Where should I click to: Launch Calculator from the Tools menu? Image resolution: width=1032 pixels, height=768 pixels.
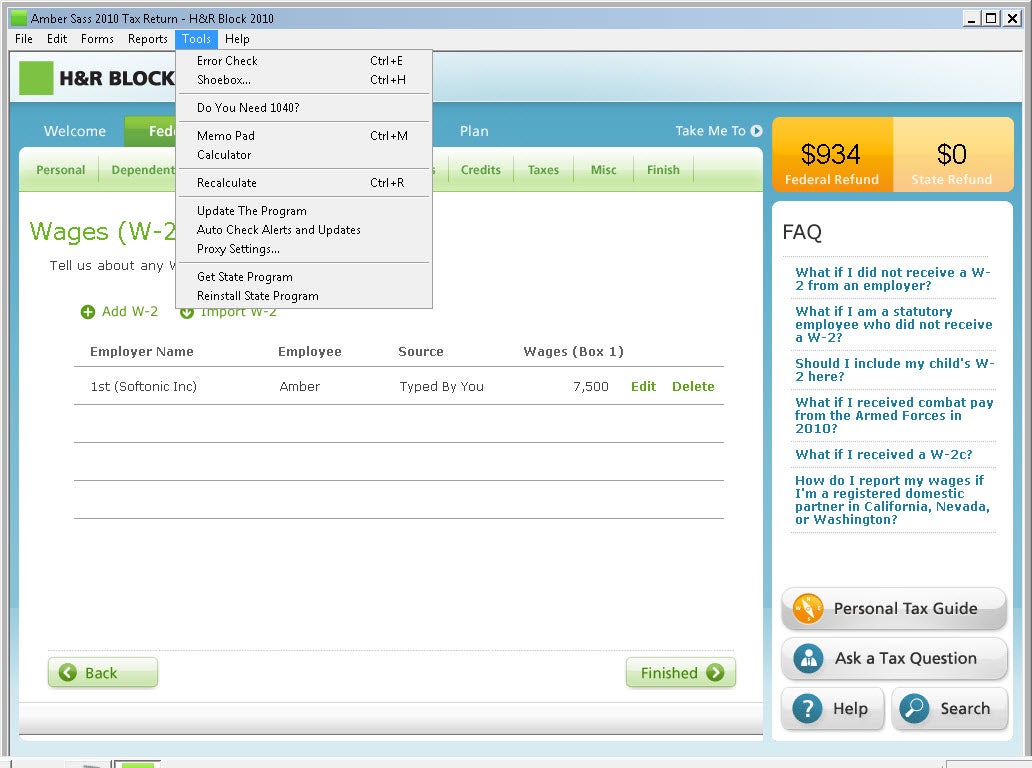coord(303,155)
